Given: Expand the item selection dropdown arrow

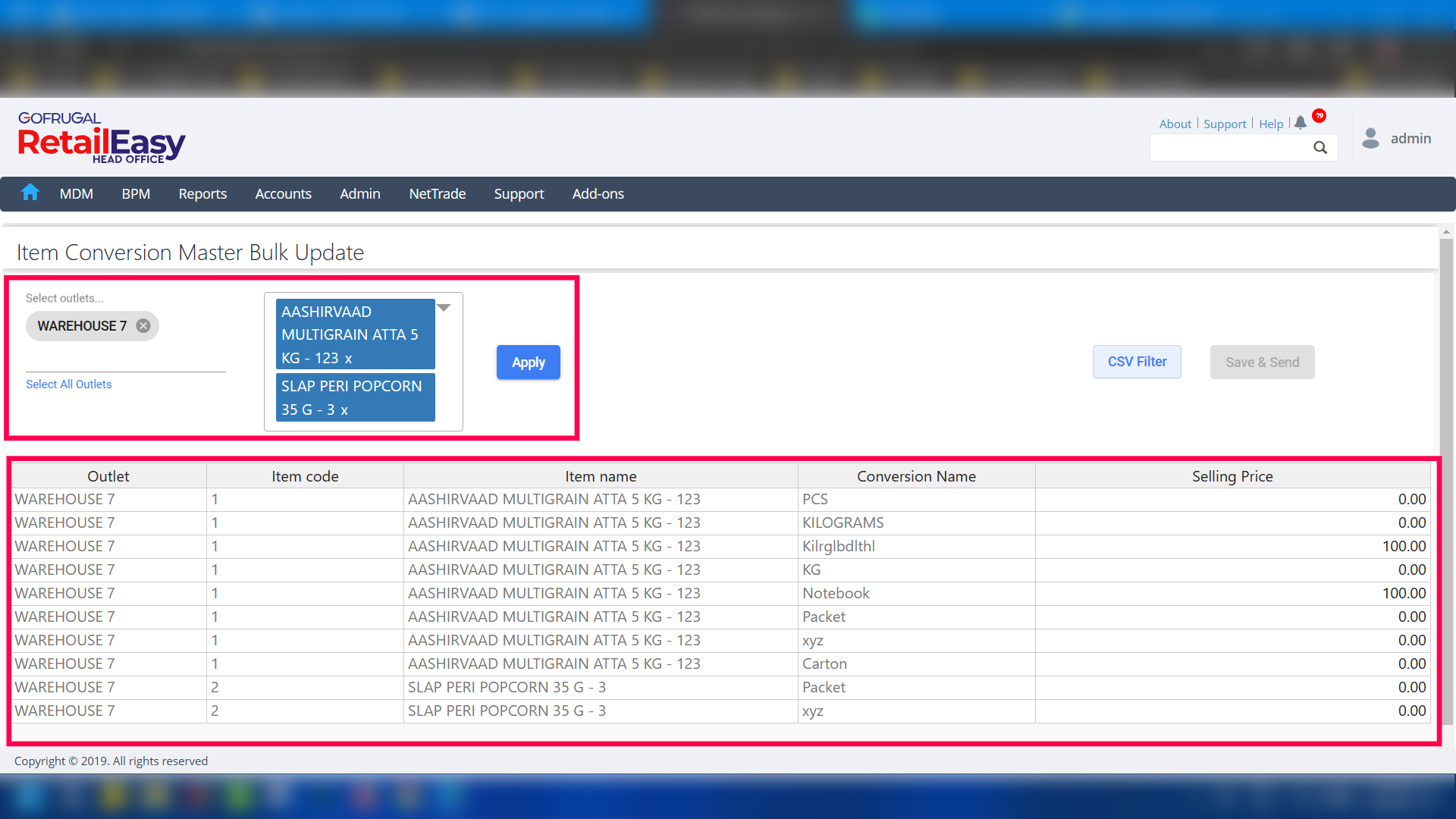Looking at the screenshot, I should tap(444, 308).
